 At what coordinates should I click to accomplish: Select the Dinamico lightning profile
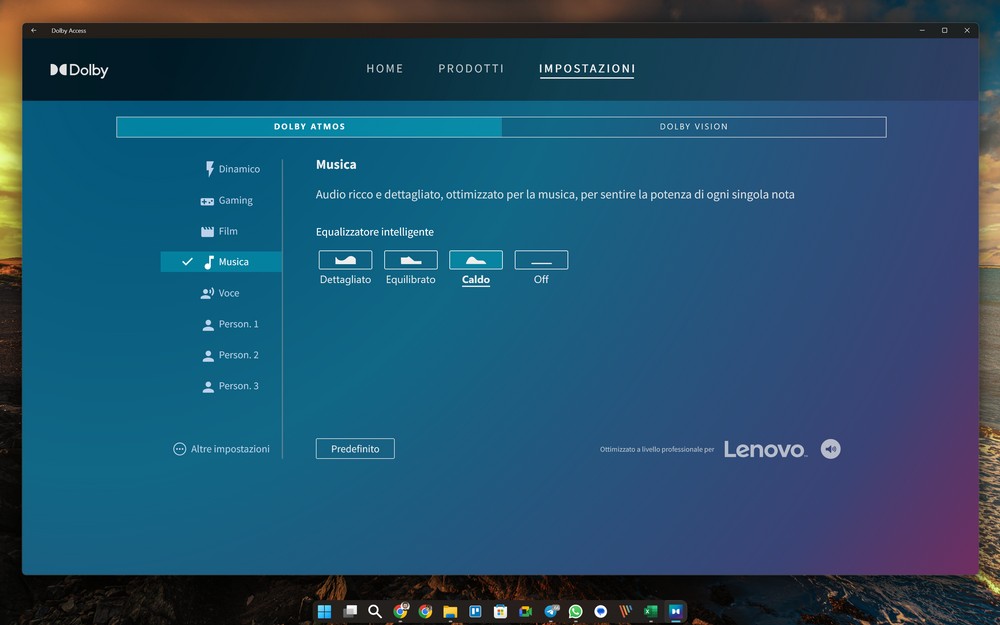(231, 169)
